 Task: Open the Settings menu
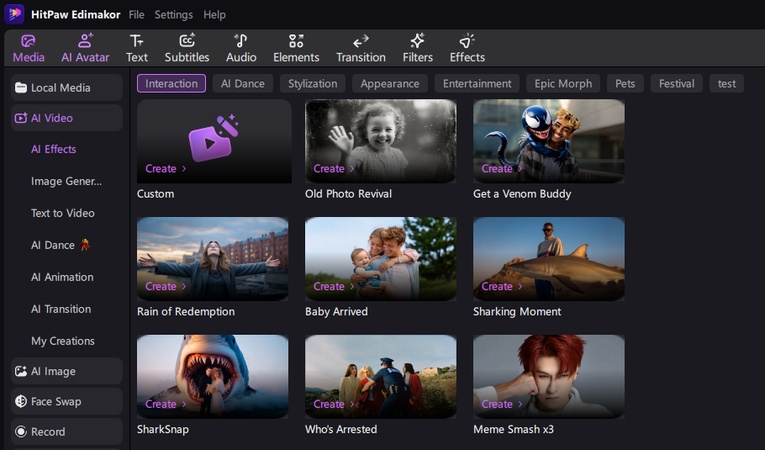click(x=174, y=15)
